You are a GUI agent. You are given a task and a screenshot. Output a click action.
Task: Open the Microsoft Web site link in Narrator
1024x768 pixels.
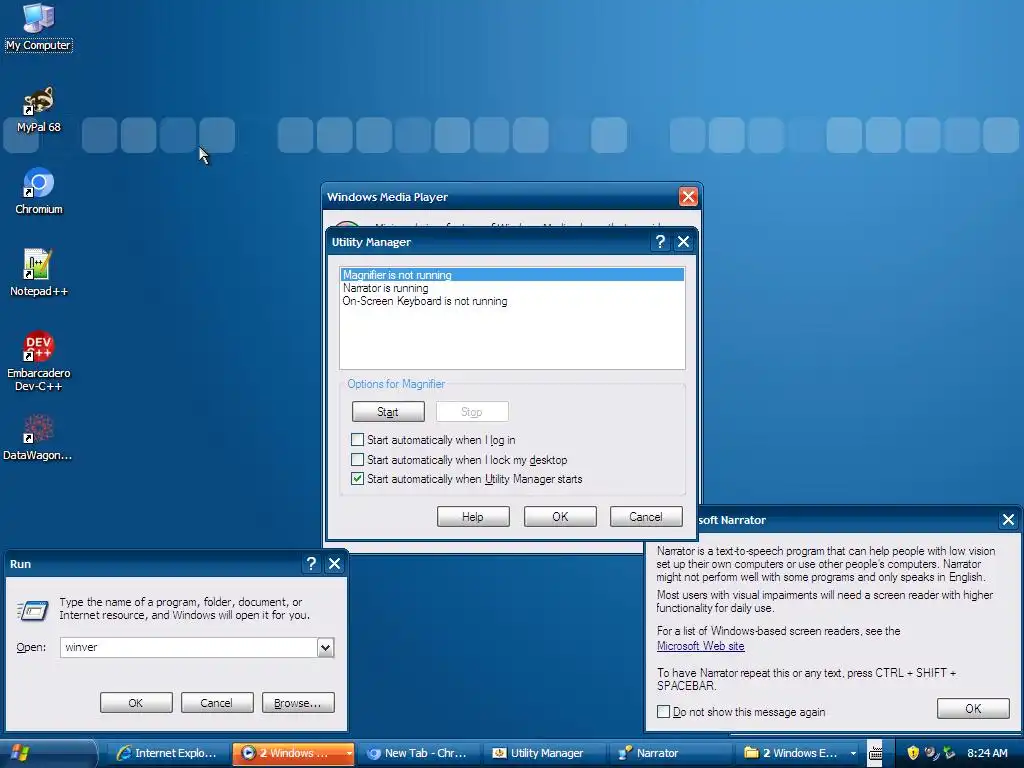pyautogui.click(x=700, y=646)
